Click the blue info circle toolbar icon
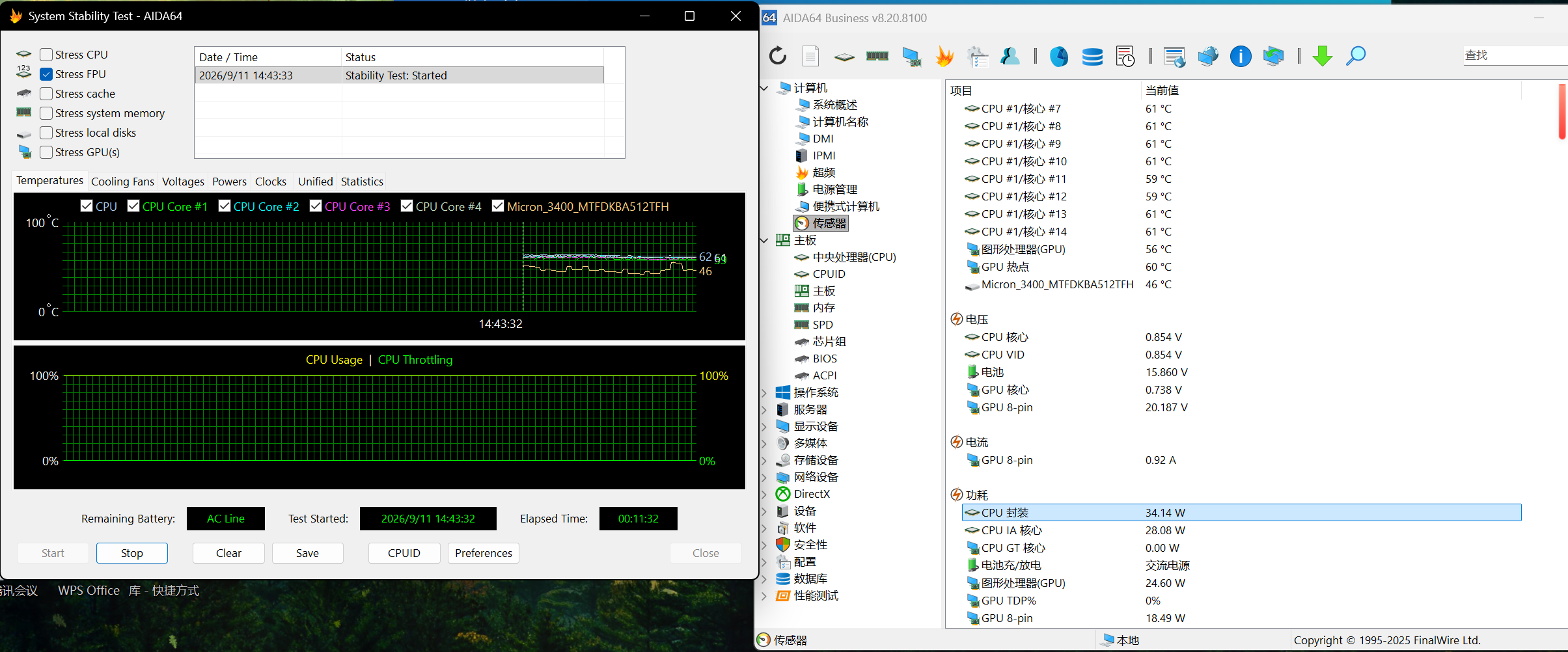The width and height of the screenshot is (1568, 652). (1241, 56)
